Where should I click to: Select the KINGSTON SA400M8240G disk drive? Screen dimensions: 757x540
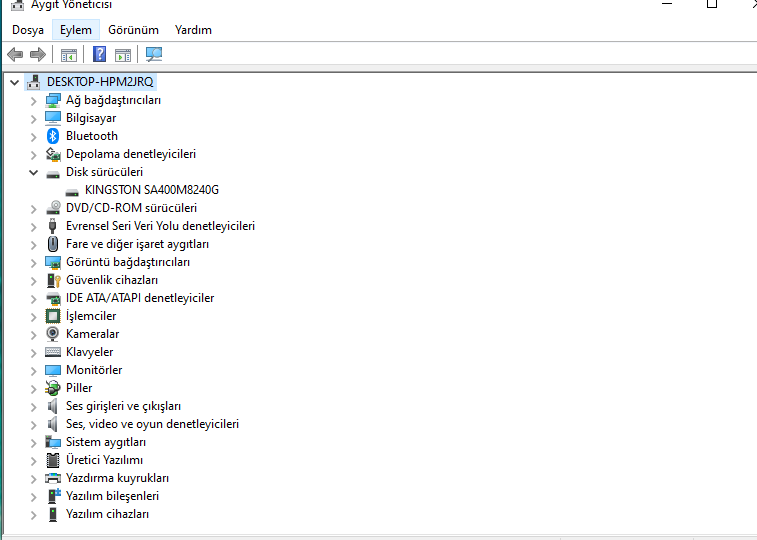151,190
